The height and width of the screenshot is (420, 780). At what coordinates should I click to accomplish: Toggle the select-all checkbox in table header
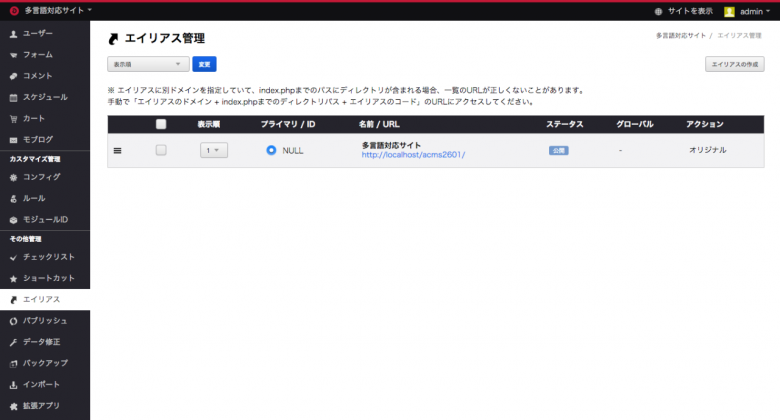click(161, 124)
